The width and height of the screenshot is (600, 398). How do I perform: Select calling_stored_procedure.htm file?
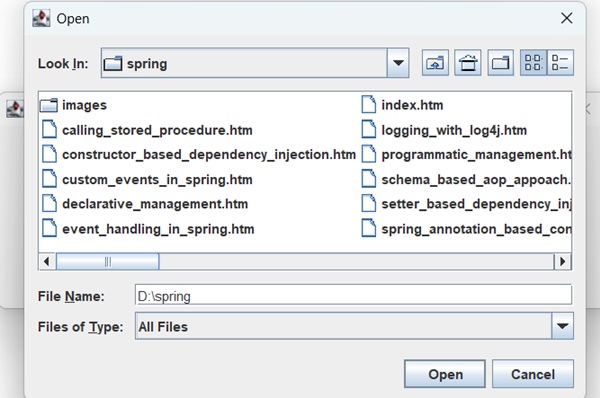pyautogui.click(x=147, y=130)
